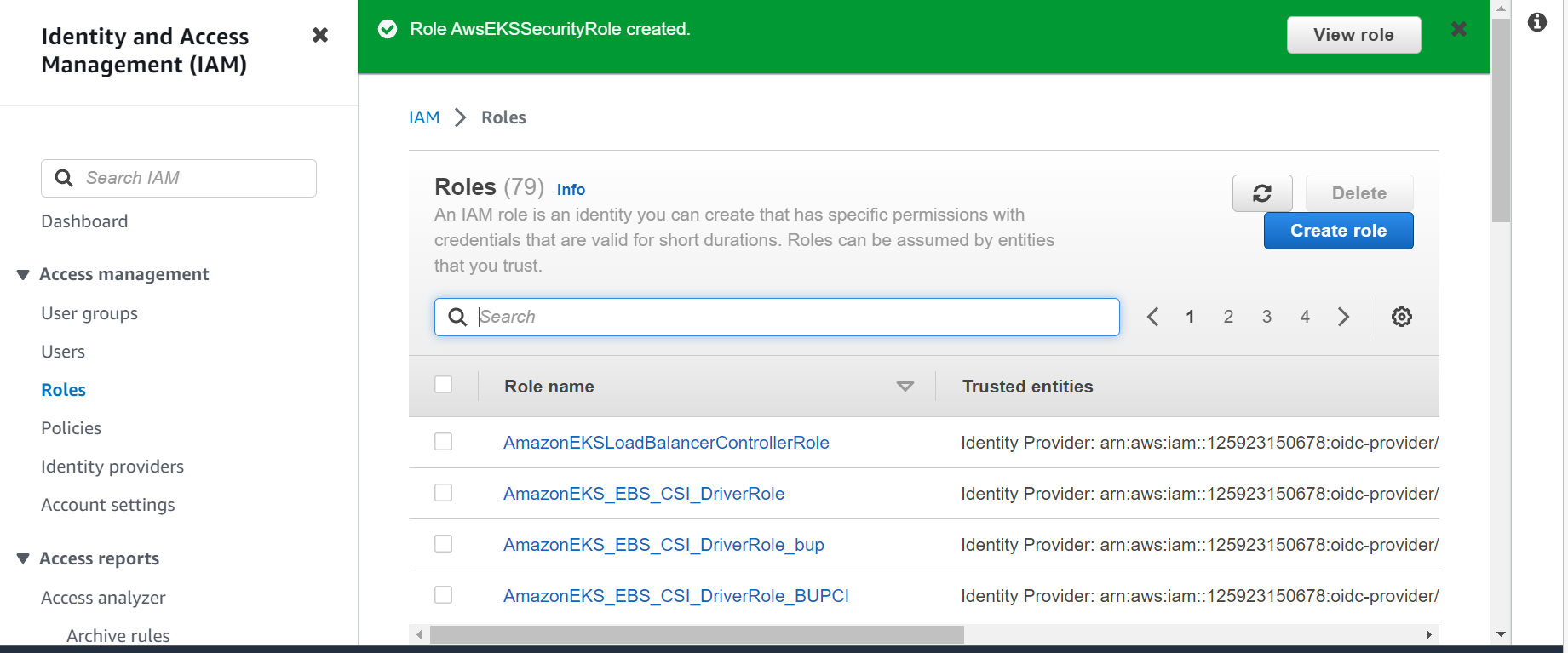The image size is (1568, 653).
Task: Check AmazonEKSLoadBalancerControllerRole checkbox
Action: click(444, 442)
